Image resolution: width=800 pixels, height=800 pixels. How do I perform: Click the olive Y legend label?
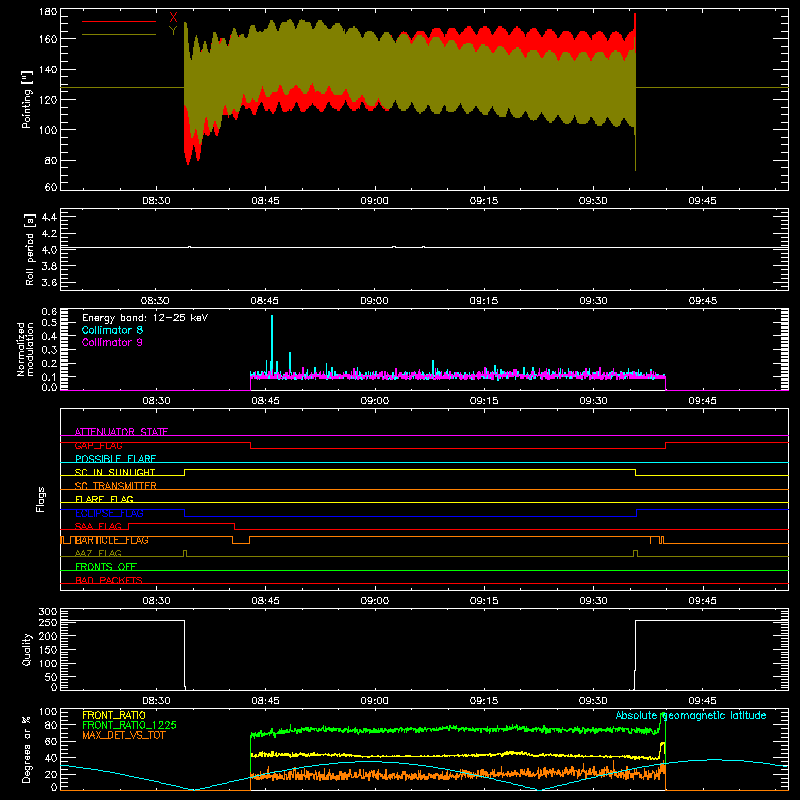click(173, 31)
